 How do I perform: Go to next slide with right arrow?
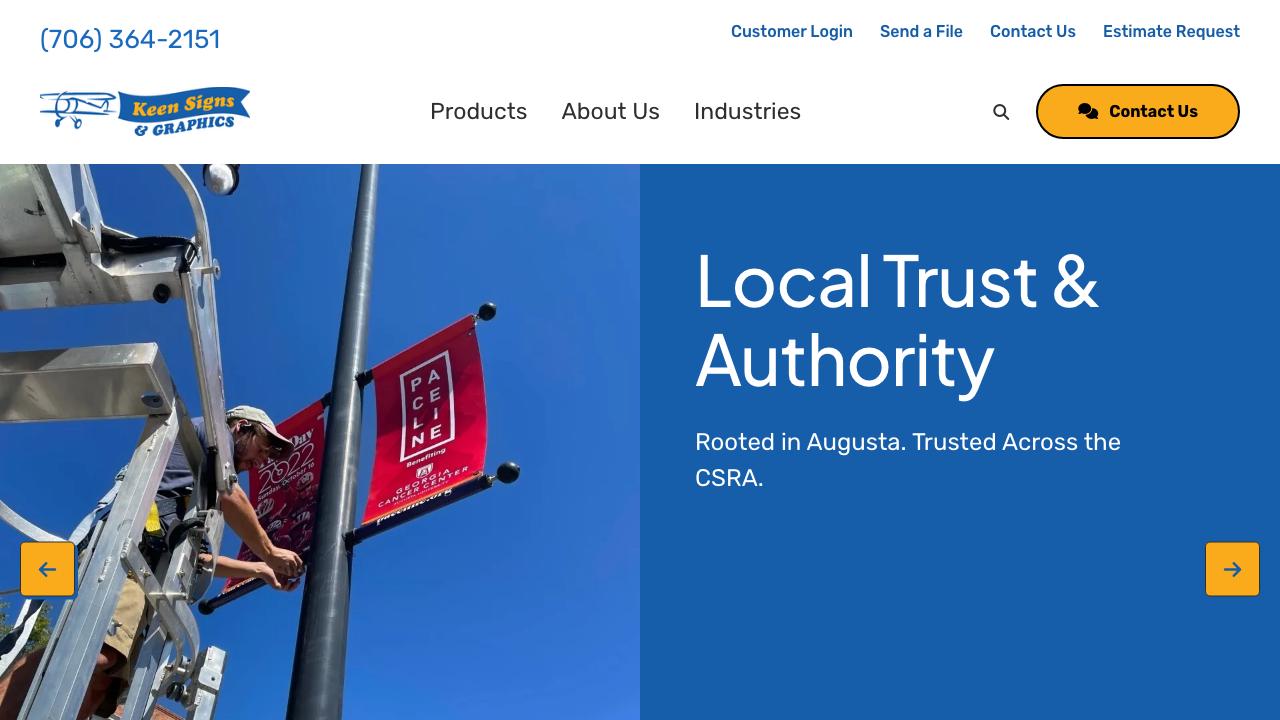1232,569
